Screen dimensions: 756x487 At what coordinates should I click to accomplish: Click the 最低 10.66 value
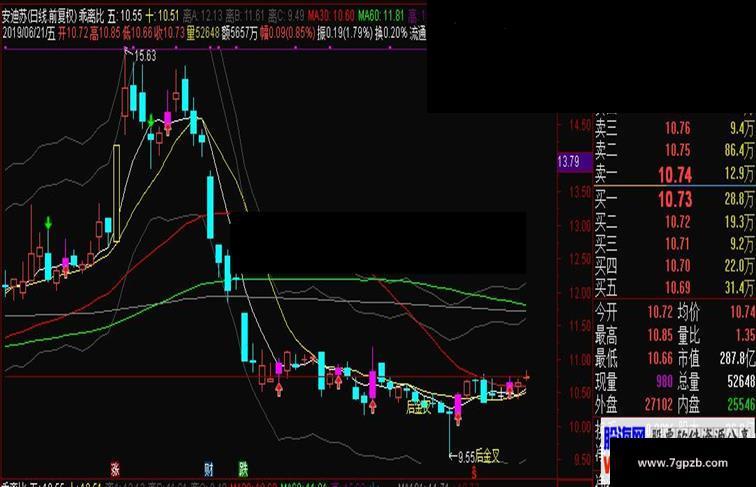click(660, 358)
